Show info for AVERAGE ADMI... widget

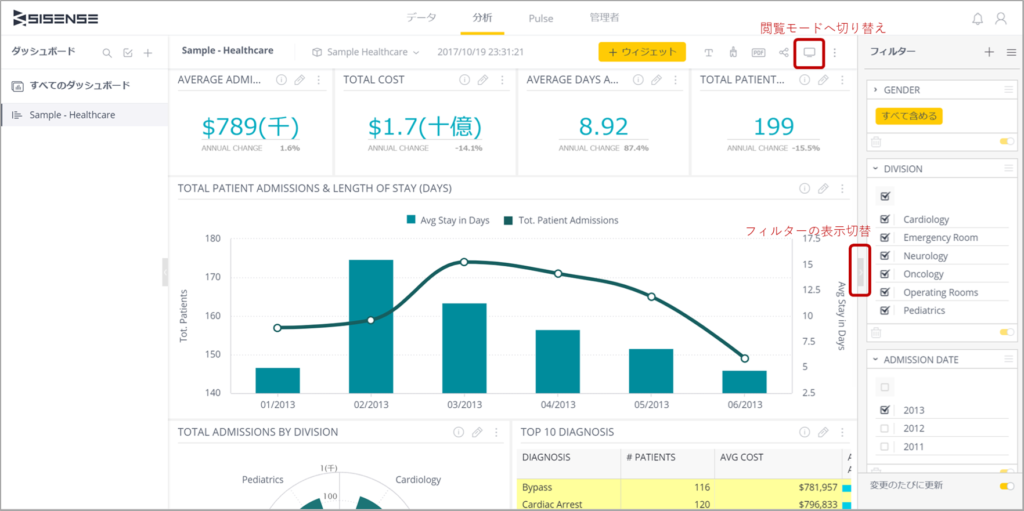281,80
